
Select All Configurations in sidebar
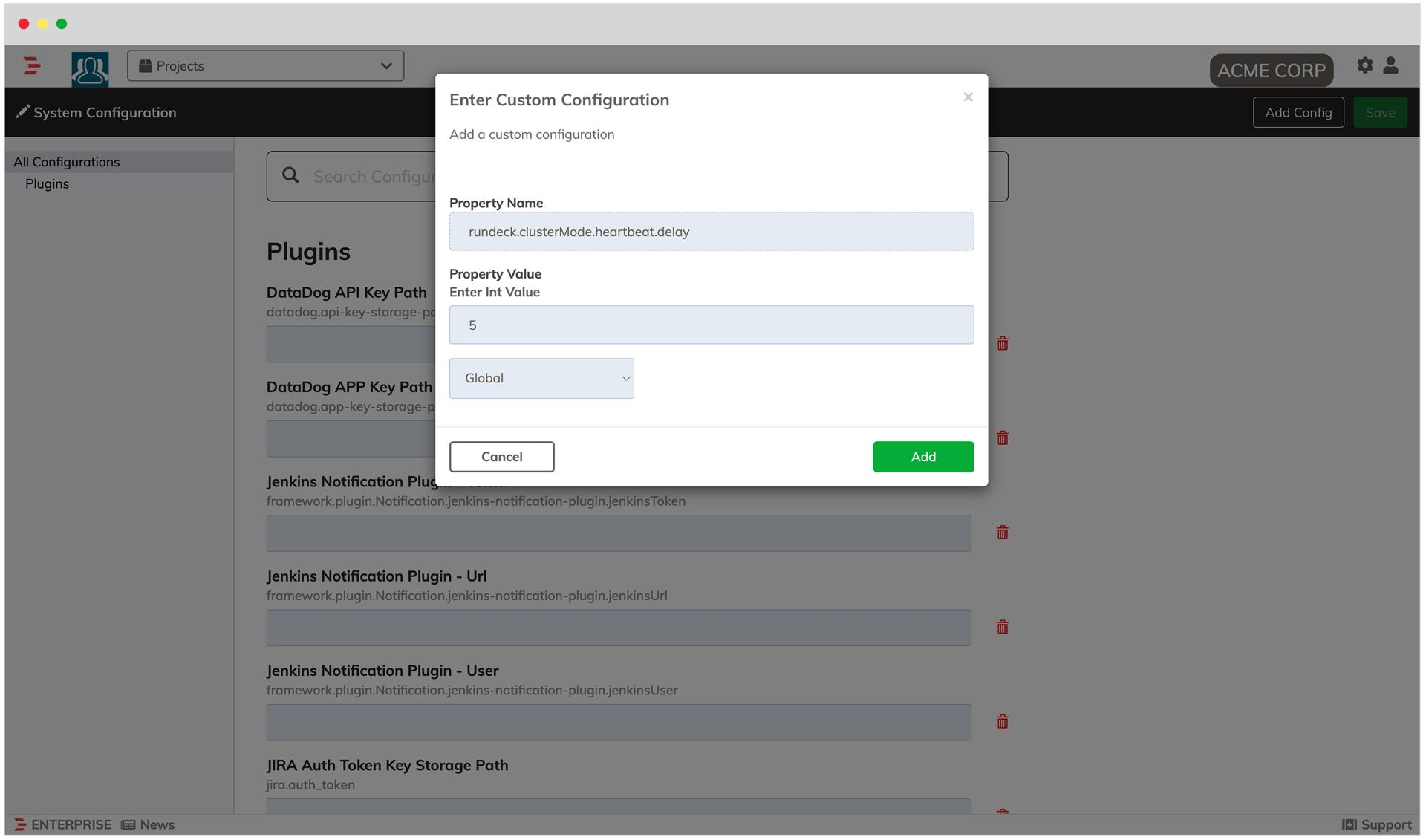pos(67,162)
